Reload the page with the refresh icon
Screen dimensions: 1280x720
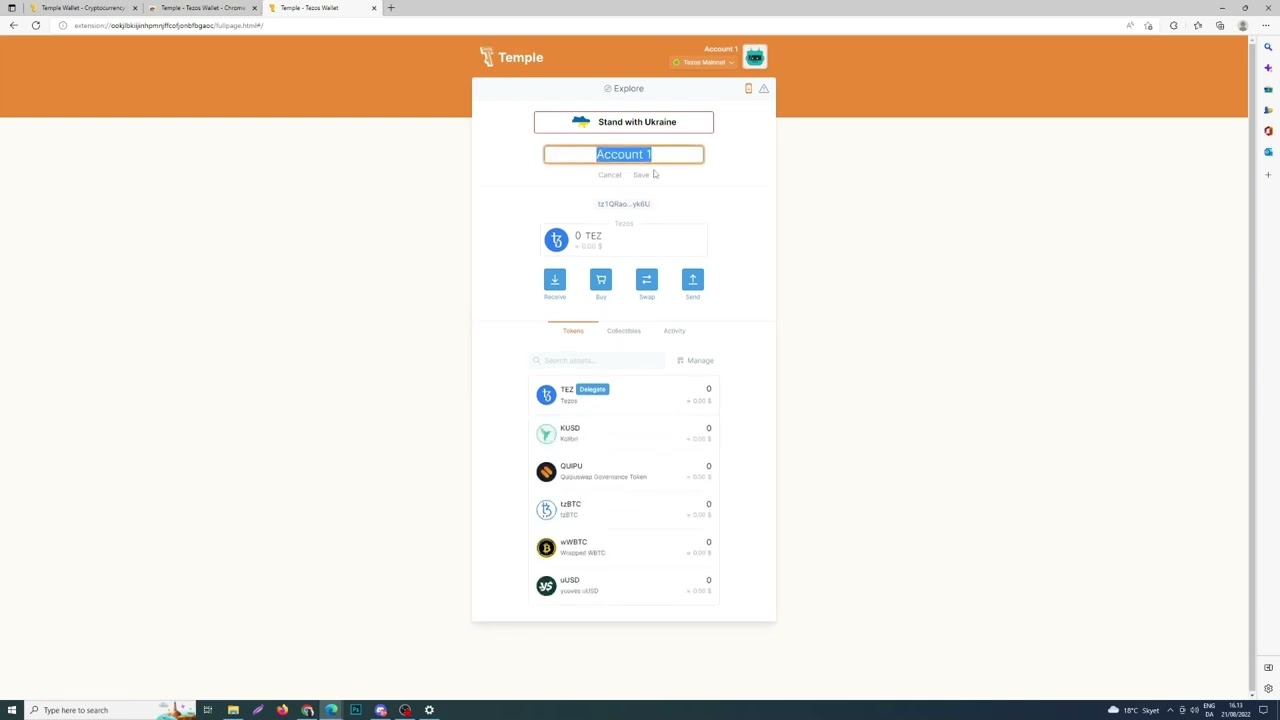[x=36, y=25]
